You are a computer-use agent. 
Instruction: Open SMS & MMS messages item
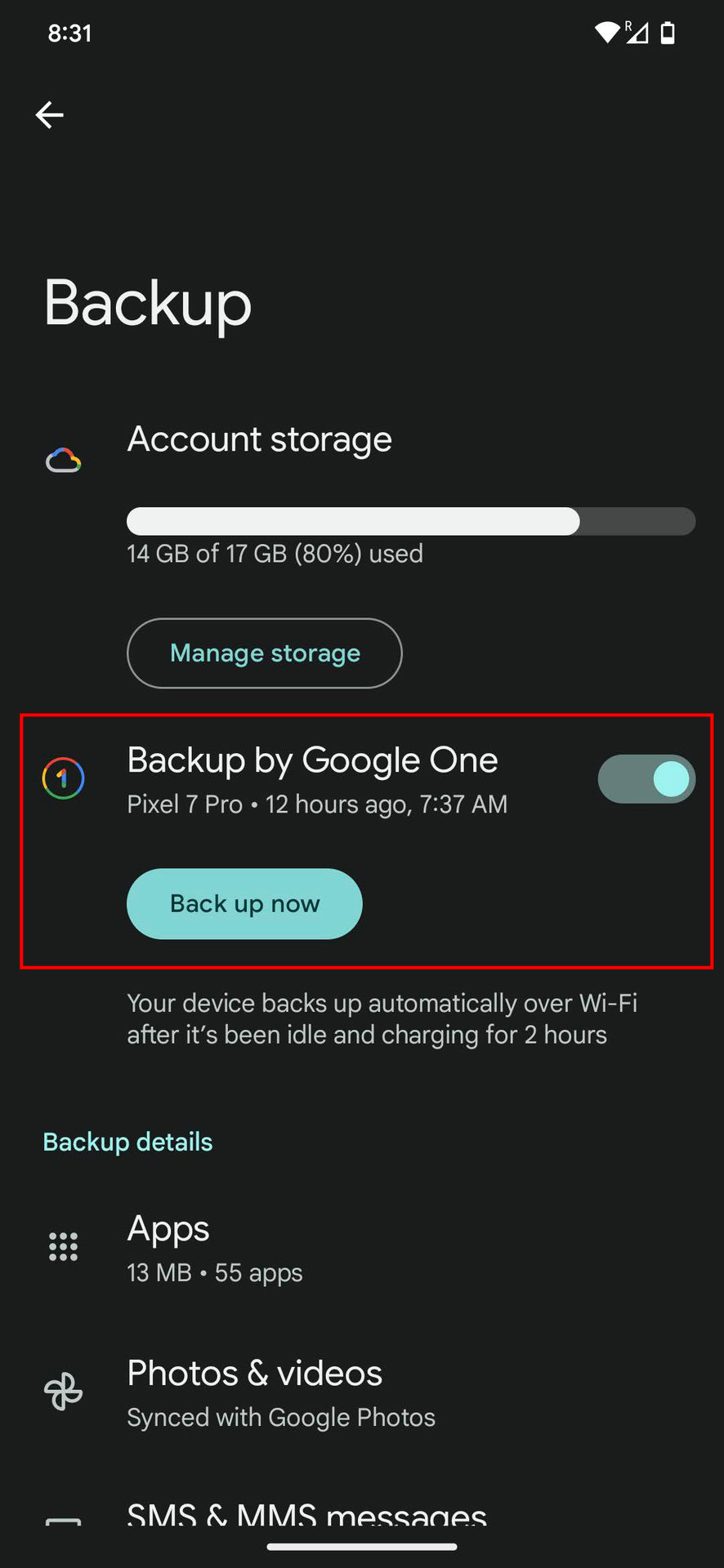pos(307,1514)
